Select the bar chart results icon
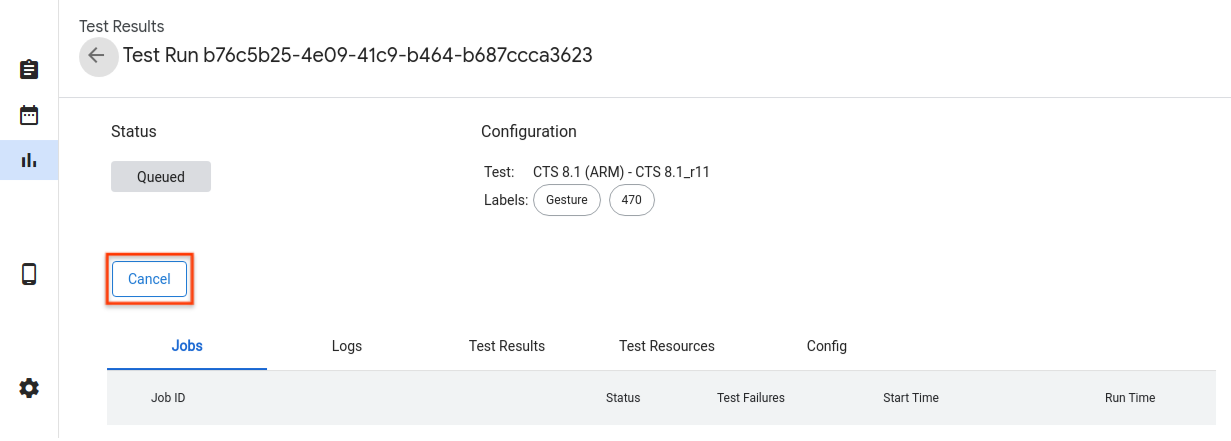This screenshot has width=1231, height=441. (29, 160)
